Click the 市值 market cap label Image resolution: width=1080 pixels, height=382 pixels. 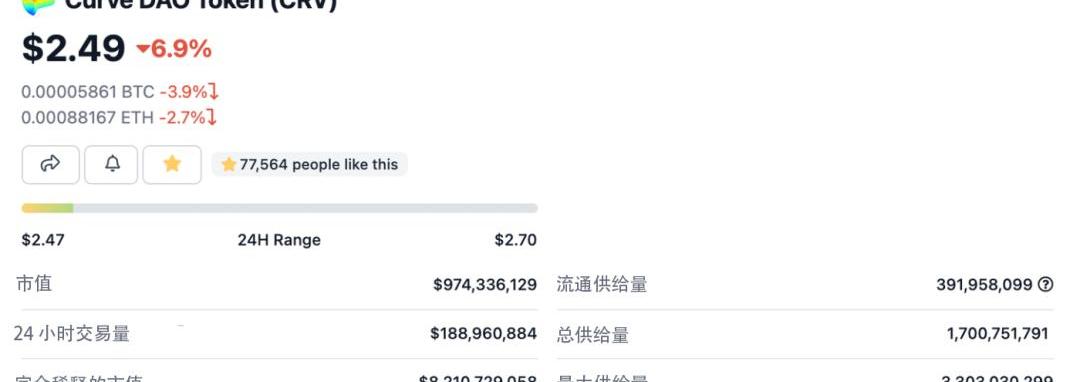pyautogui.click(x=34, y=284)
